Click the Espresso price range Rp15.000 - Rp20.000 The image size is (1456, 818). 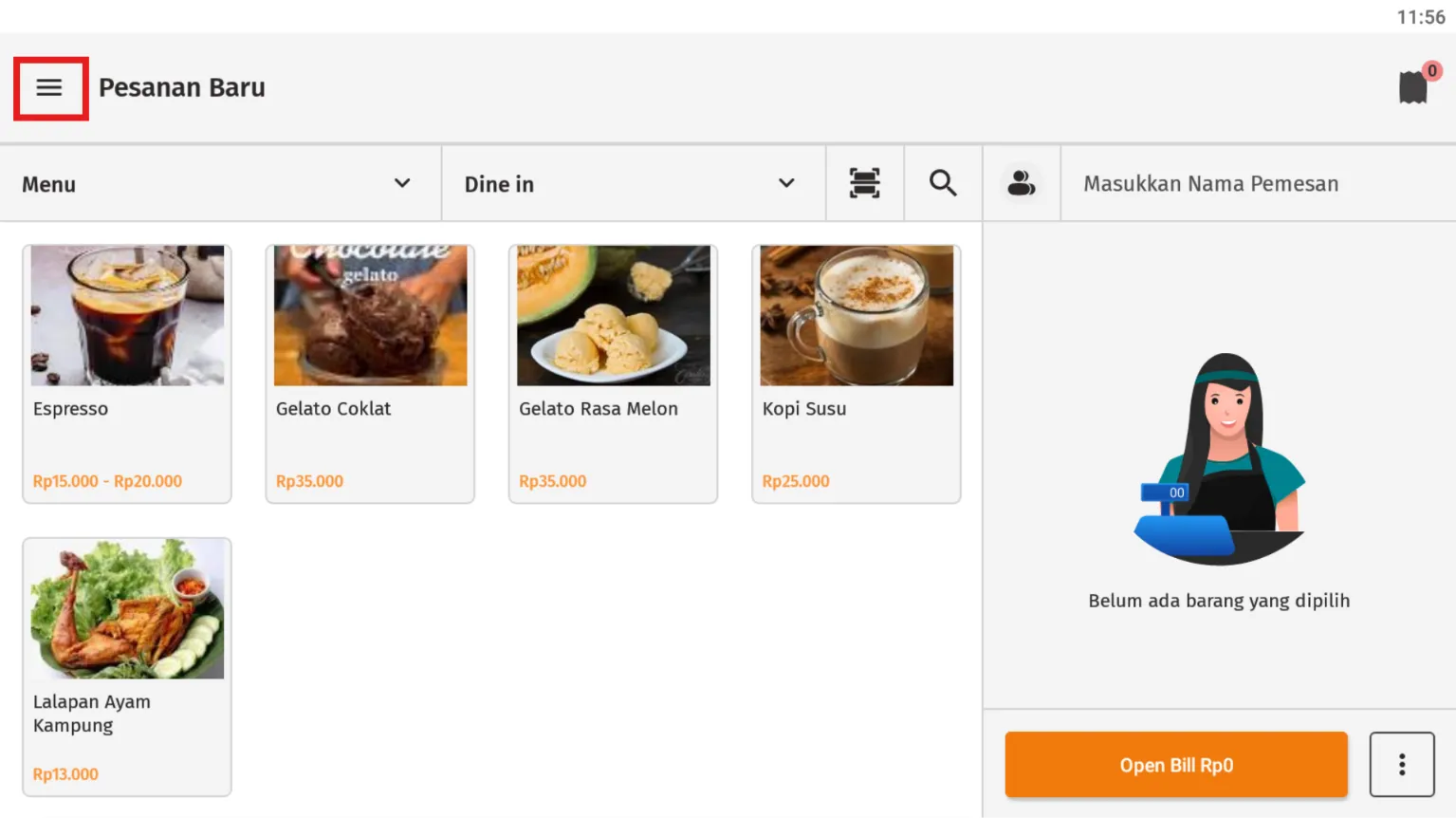107,481
